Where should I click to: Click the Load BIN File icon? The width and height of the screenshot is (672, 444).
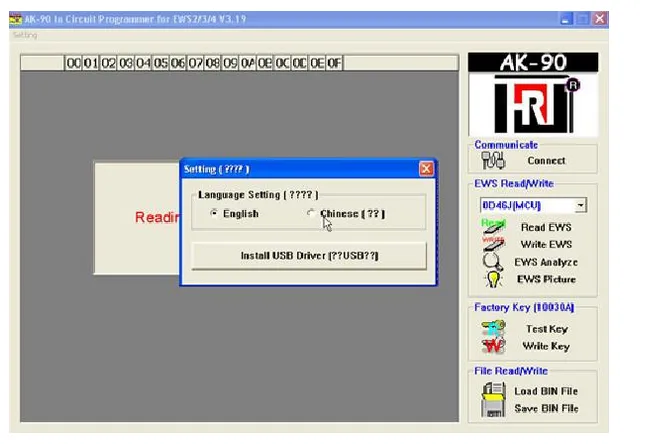[493, 391]
